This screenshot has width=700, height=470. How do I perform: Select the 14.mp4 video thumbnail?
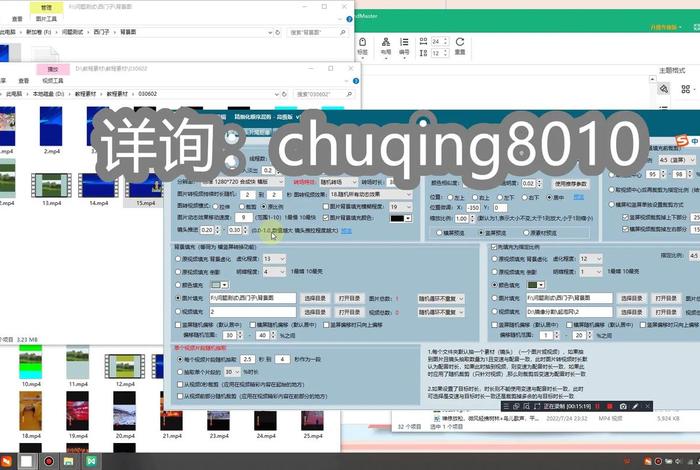98,185
